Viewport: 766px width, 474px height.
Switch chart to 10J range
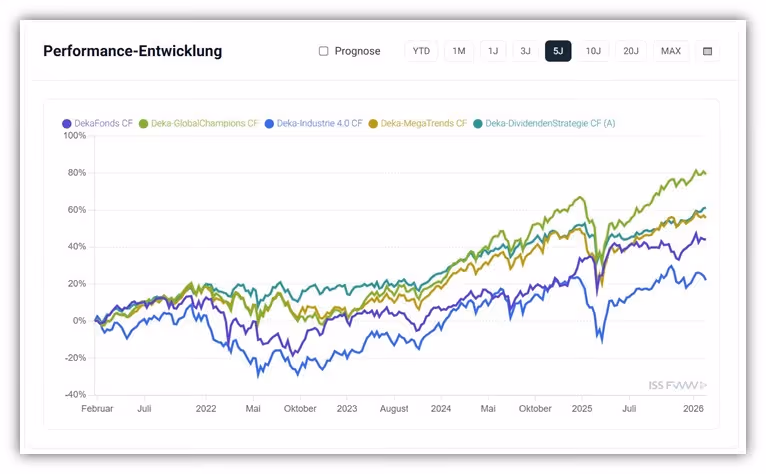(x=593, y=51)
